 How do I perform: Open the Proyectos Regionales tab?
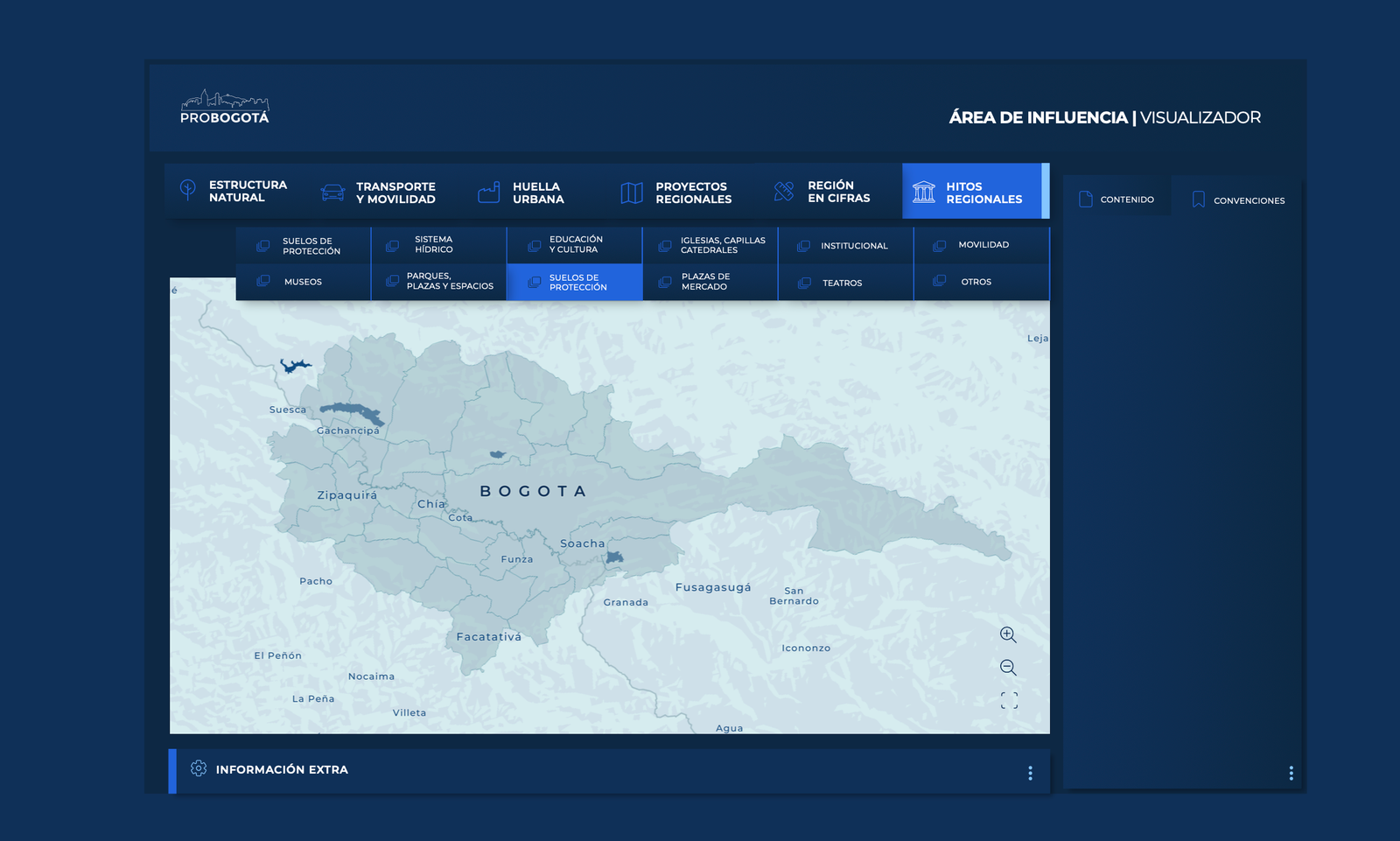[x=676, y=193]
